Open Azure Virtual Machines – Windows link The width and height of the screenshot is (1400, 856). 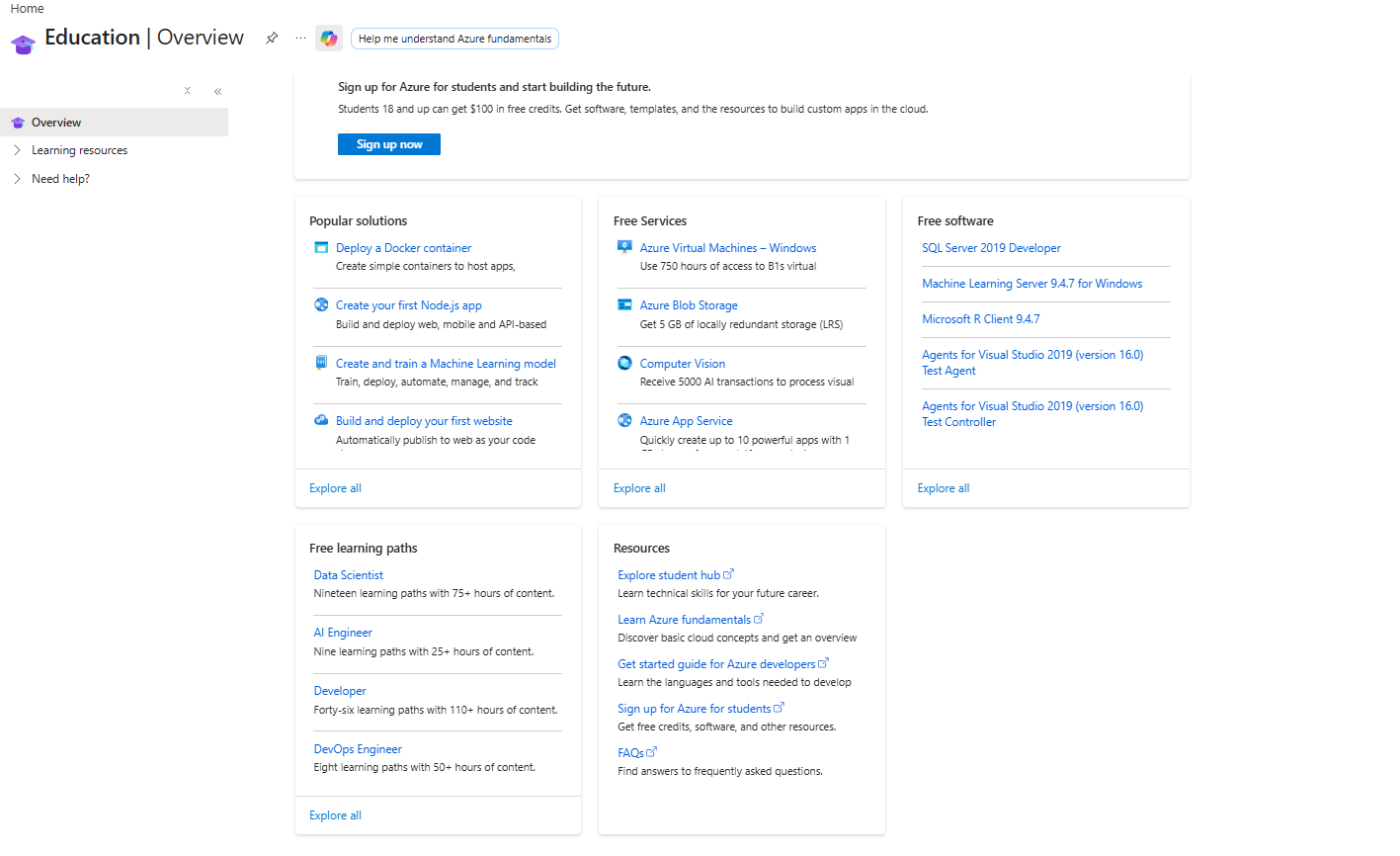[x=728, y=248]
